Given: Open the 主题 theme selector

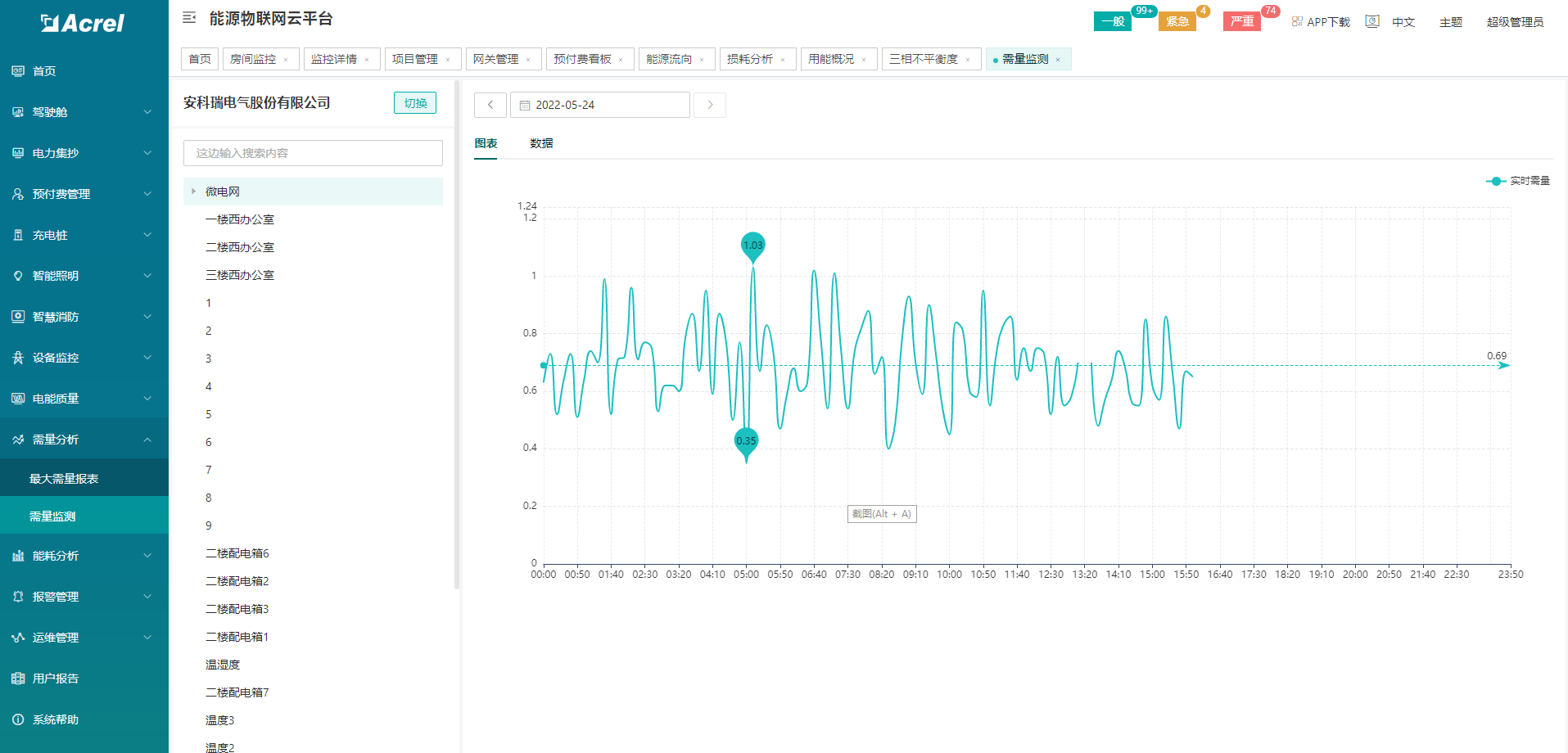Looking at the screenshot, I should (x=1451, y=22).
